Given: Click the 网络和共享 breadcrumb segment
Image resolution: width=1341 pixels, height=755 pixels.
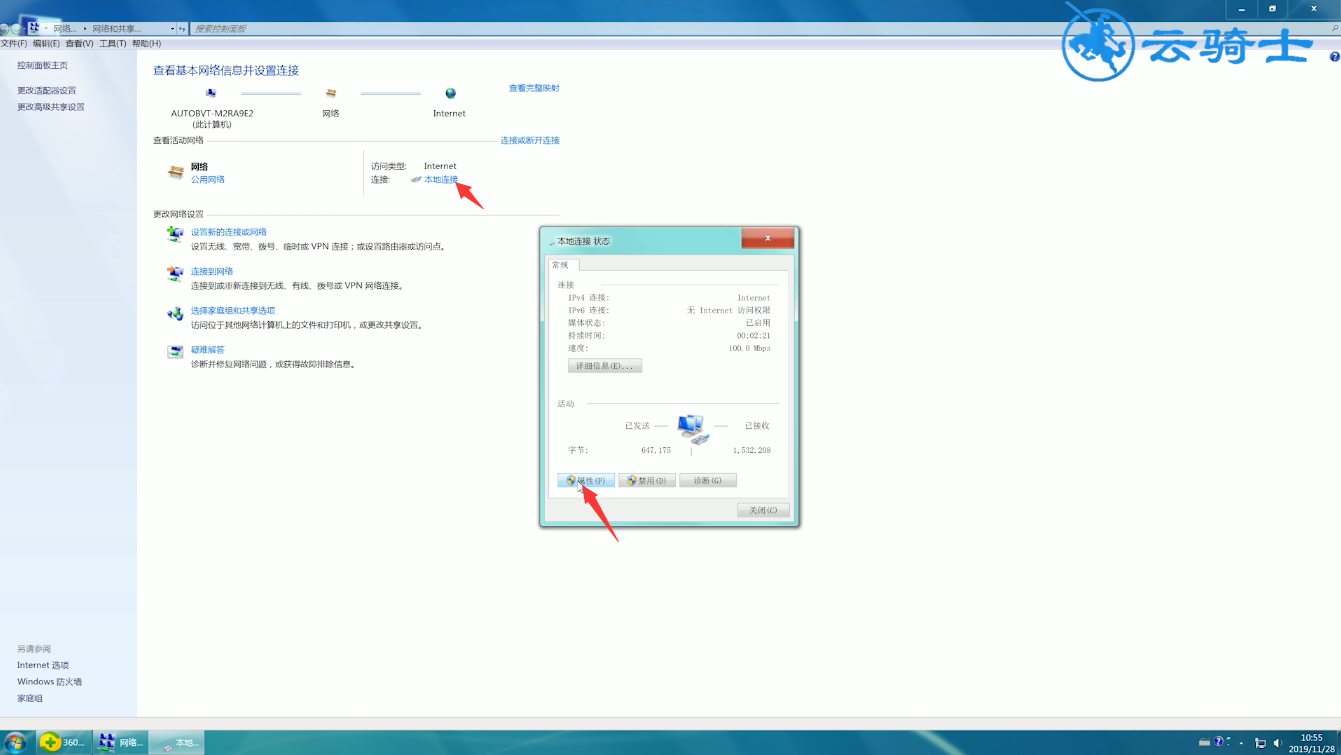Looking at the screenshot, I should point(117,29).
